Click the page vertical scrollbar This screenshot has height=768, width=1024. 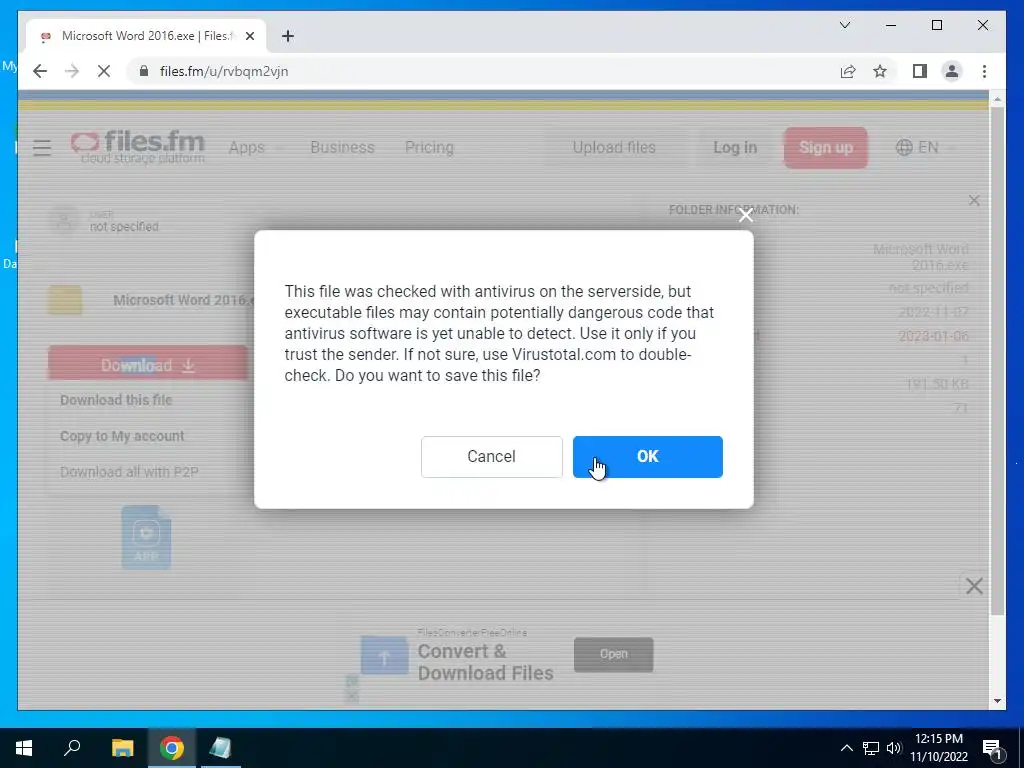[997, 360]
